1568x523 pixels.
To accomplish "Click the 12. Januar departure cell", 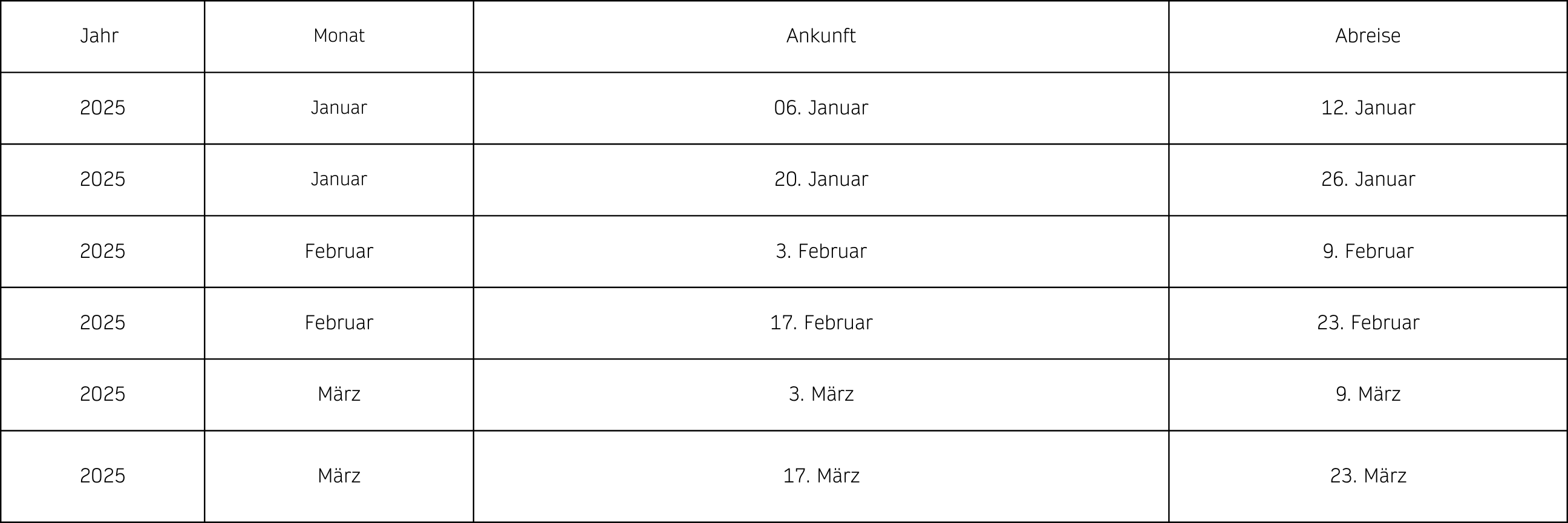I will 1368,108.
